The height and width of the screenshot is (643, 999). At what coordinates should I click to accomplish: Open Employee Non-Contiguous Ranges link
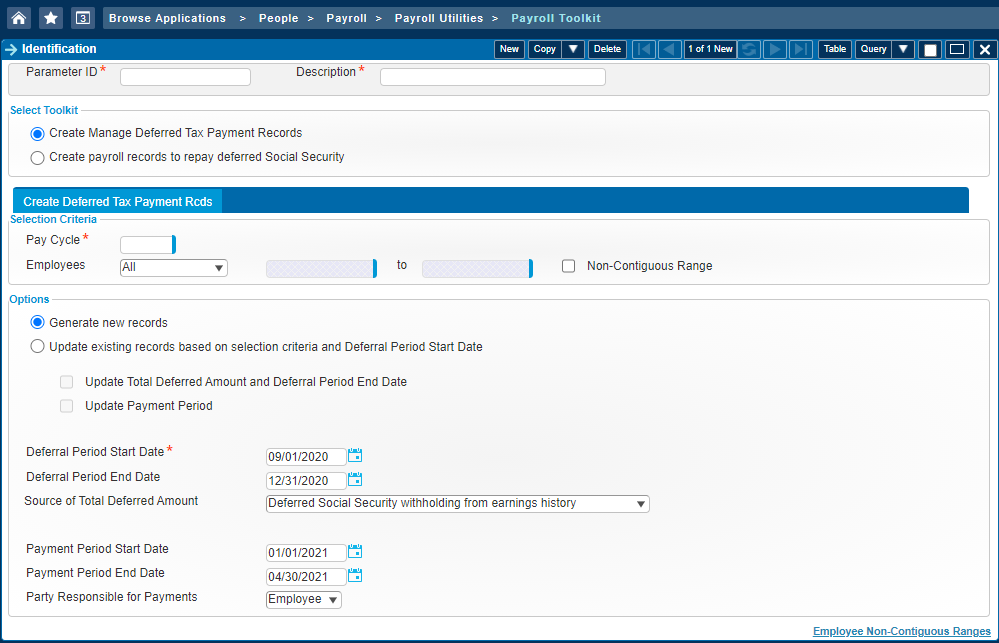pos(901,631)
